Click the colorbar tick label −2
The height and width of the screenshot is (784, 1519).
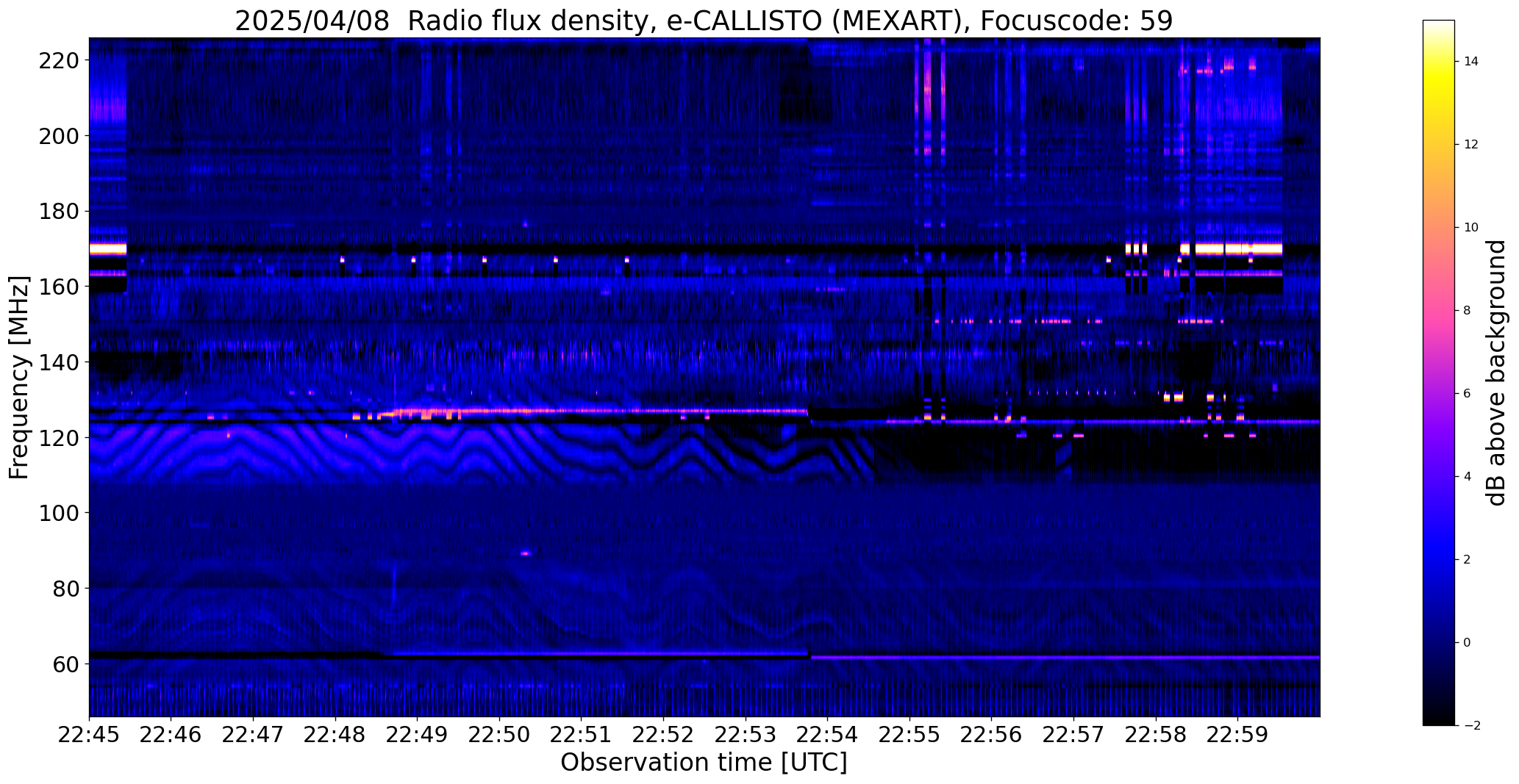pyautogui.click(x=1471, y=726)
